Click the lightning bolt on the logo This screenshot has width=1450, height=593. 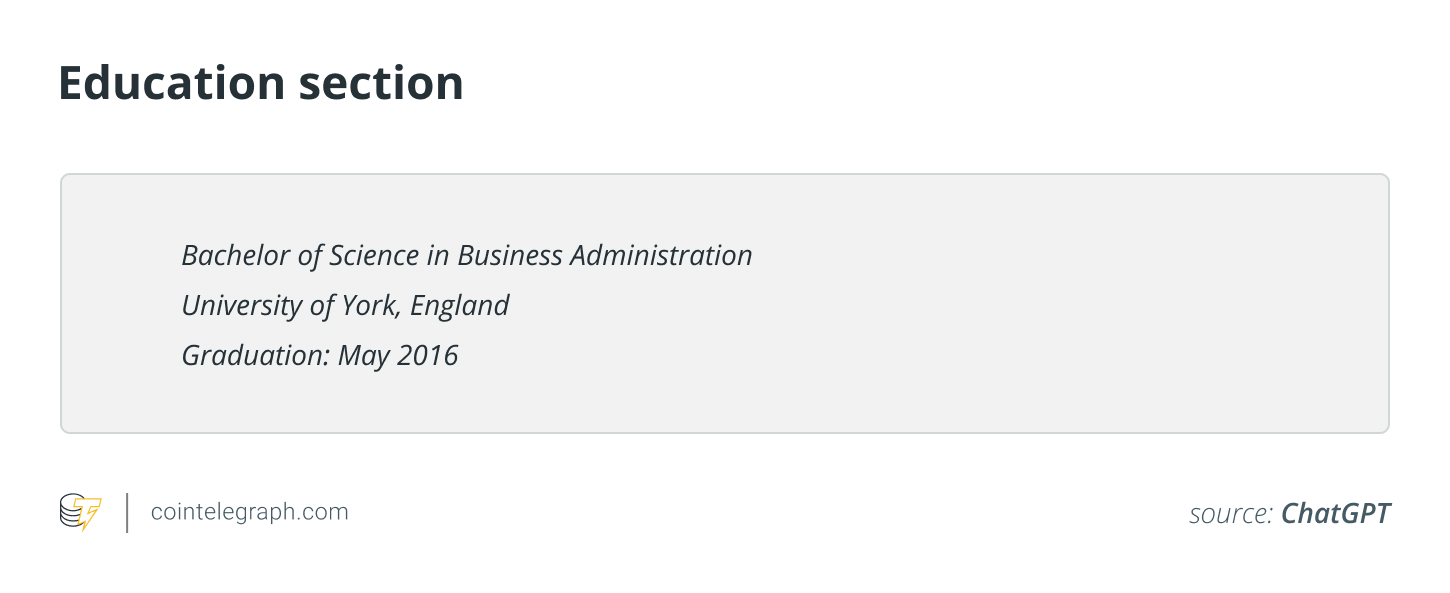coord(90,514)
